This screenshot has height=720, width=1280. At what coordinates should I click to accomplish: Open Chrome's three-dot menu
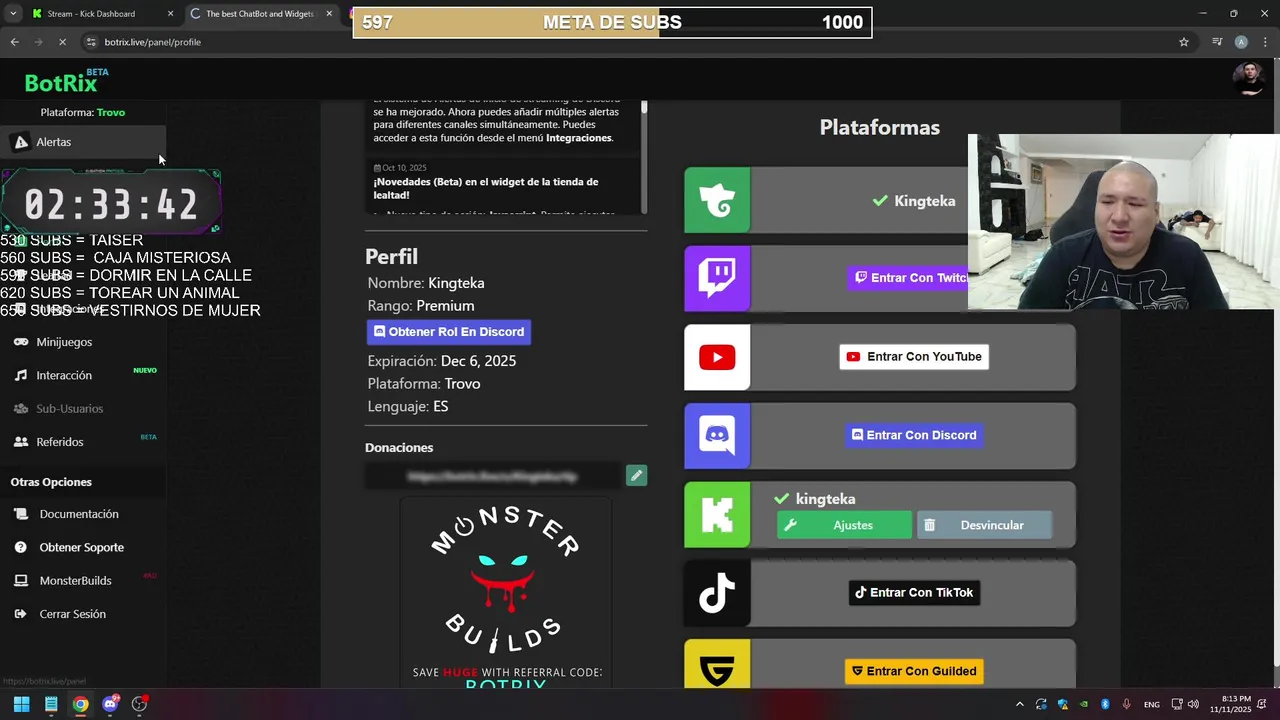[x=1265, y=42]
